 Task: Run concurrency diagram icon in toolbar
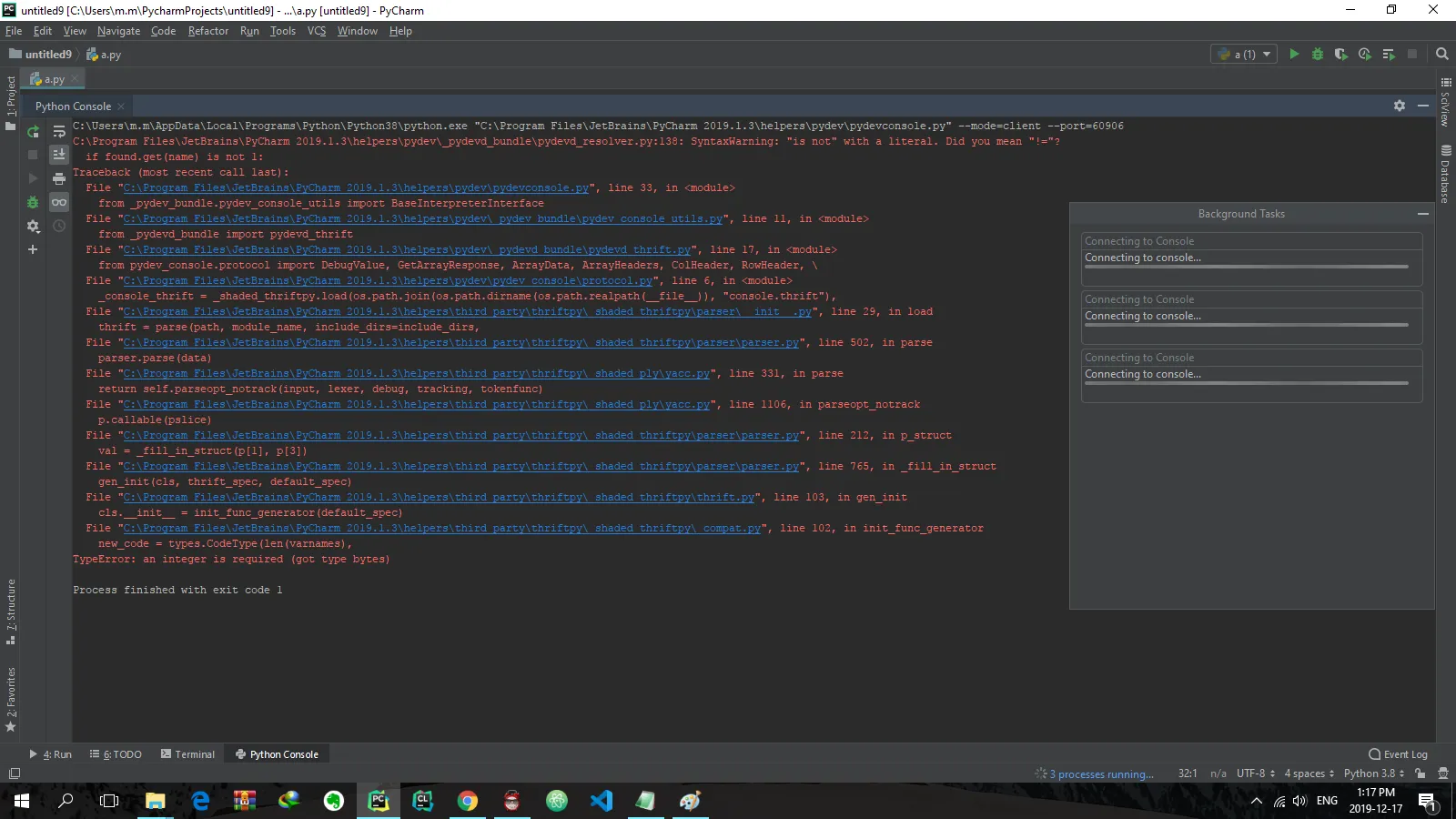pos(1389,55)
